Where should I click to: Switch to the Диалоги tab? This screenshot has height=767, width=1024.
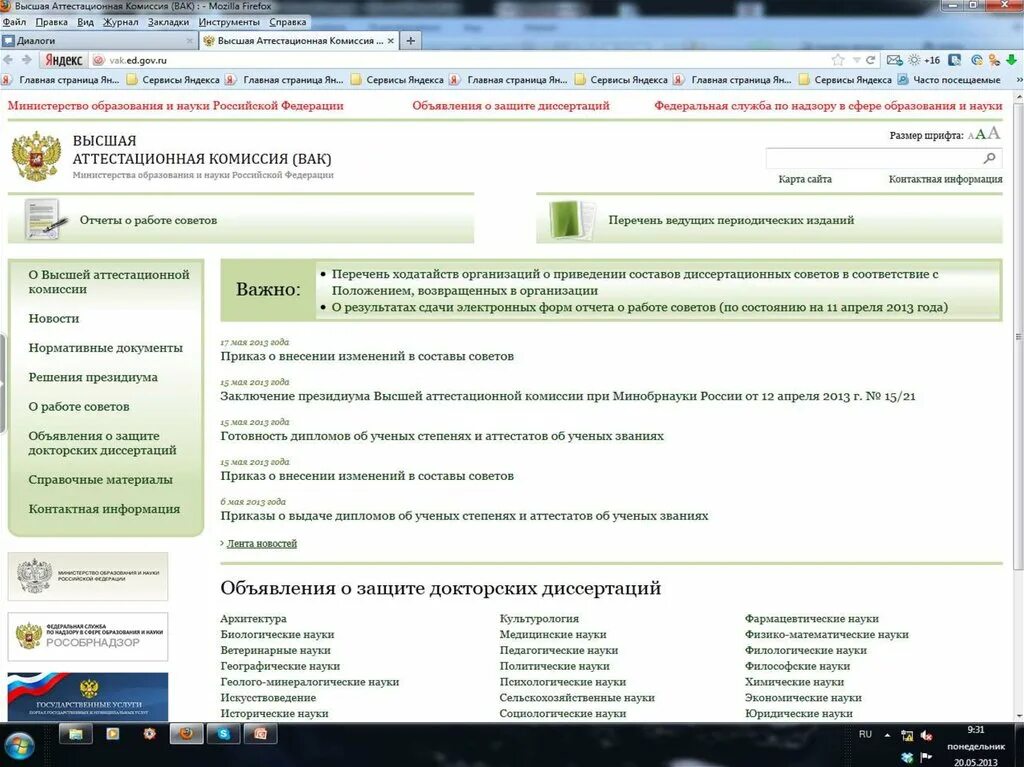(98, 41)
